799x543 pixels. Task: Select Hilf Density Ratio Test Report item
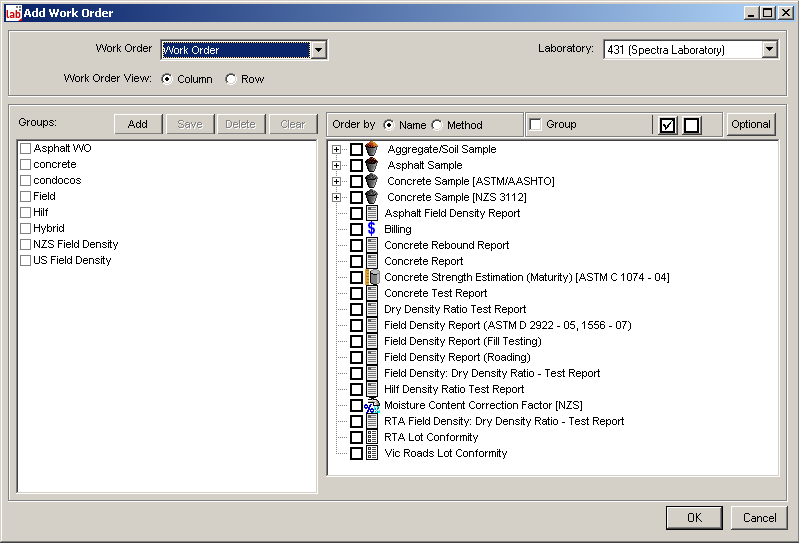[454, 389]
